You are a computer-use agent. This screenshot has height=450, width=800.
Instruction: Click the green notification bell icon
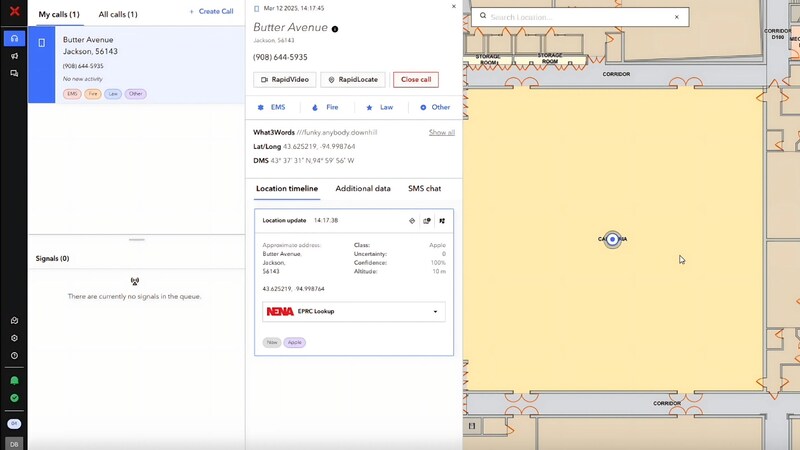coord(14,380)
